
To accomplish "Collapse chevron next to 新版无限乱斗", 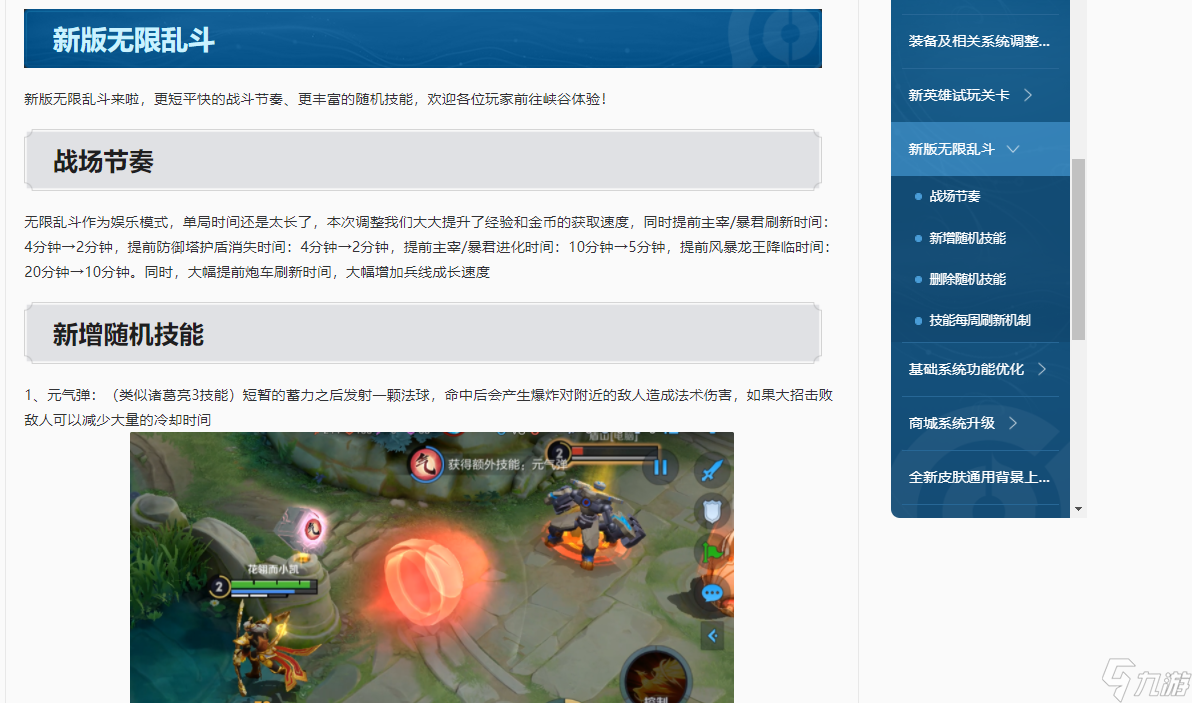I will [1013, 149].
